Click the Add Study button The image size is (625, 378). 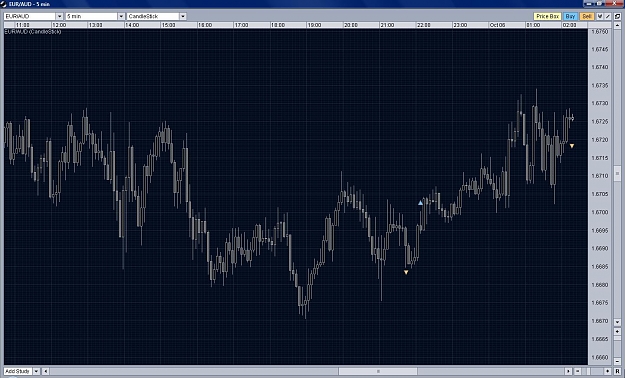(x=18, y=371)
